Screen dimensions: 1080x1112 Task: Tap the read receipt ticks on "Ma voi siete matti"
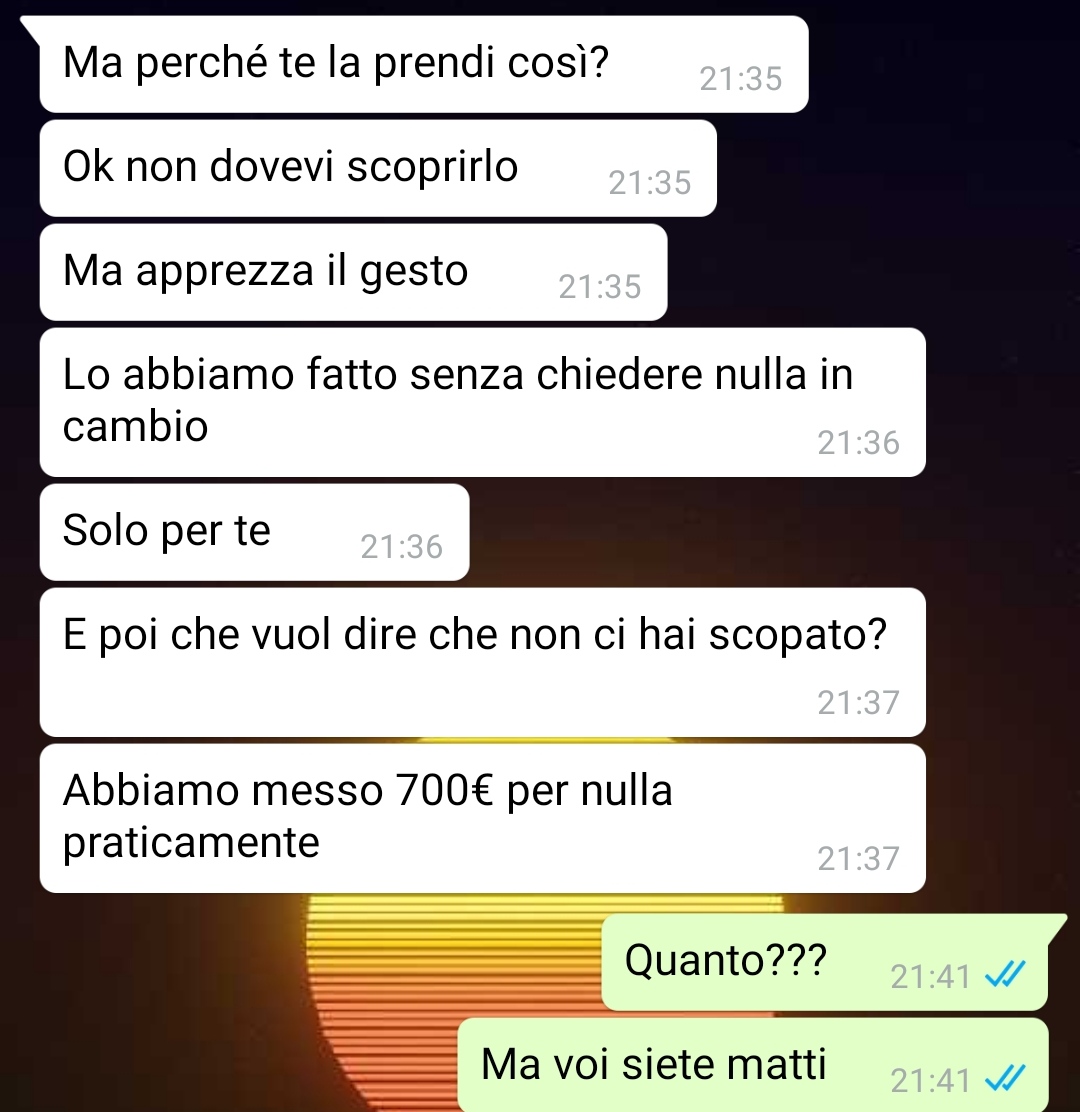click(1005, 1079)
